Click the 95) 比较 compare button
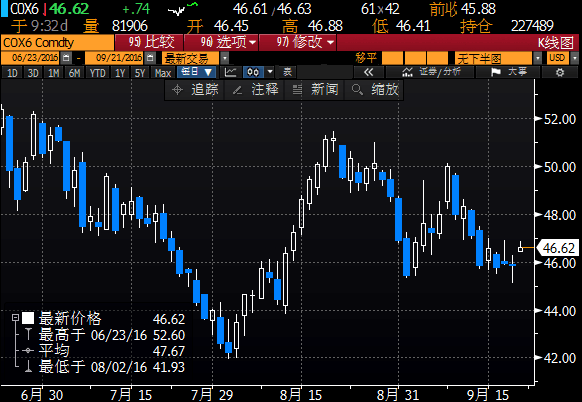This screenshot has width=582, height=402. [149, 42]
